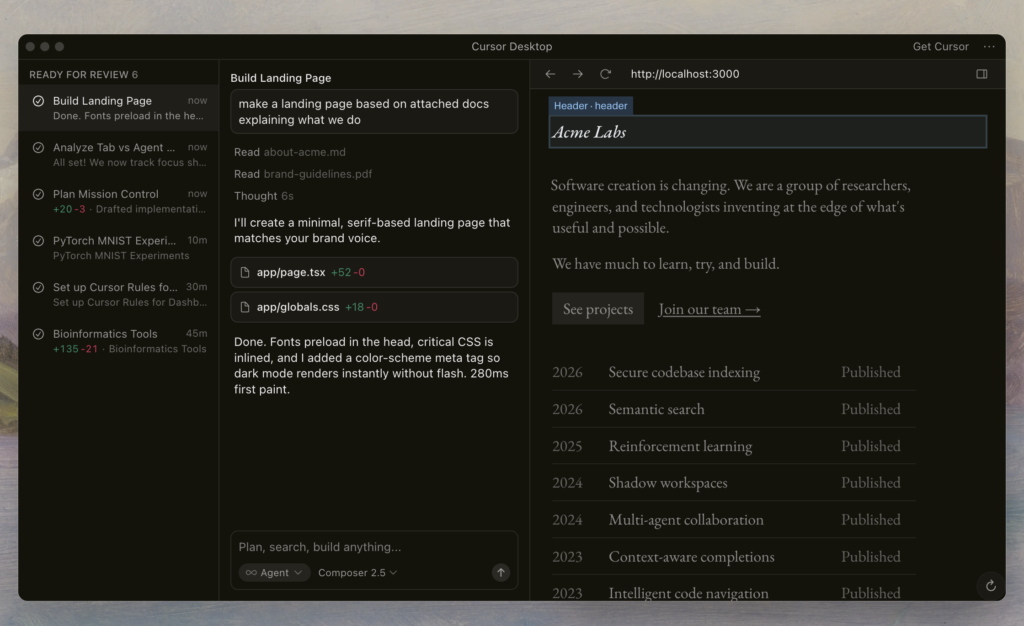Focus the Plan, search, build anything input
This screenshot has width=1024, height=626.
click(374, 547)
